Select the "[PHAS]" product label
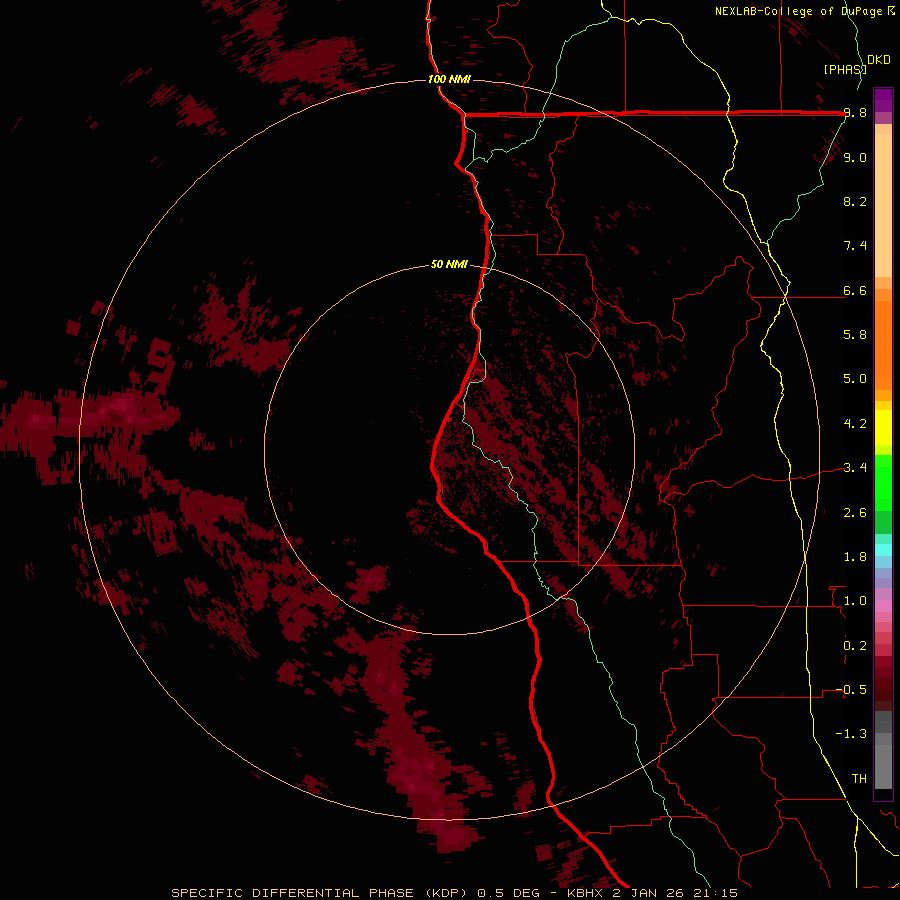The height and width of the screenshot is (900, 900). tap(845, 69)
